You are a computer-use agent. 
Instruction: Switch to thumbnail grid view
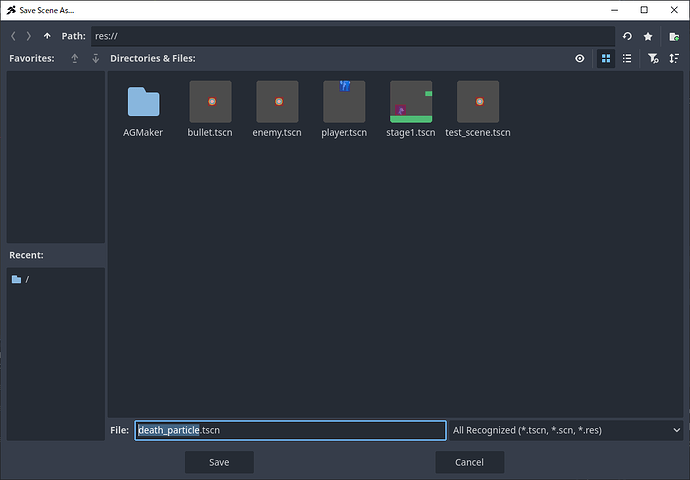(605, 59)
